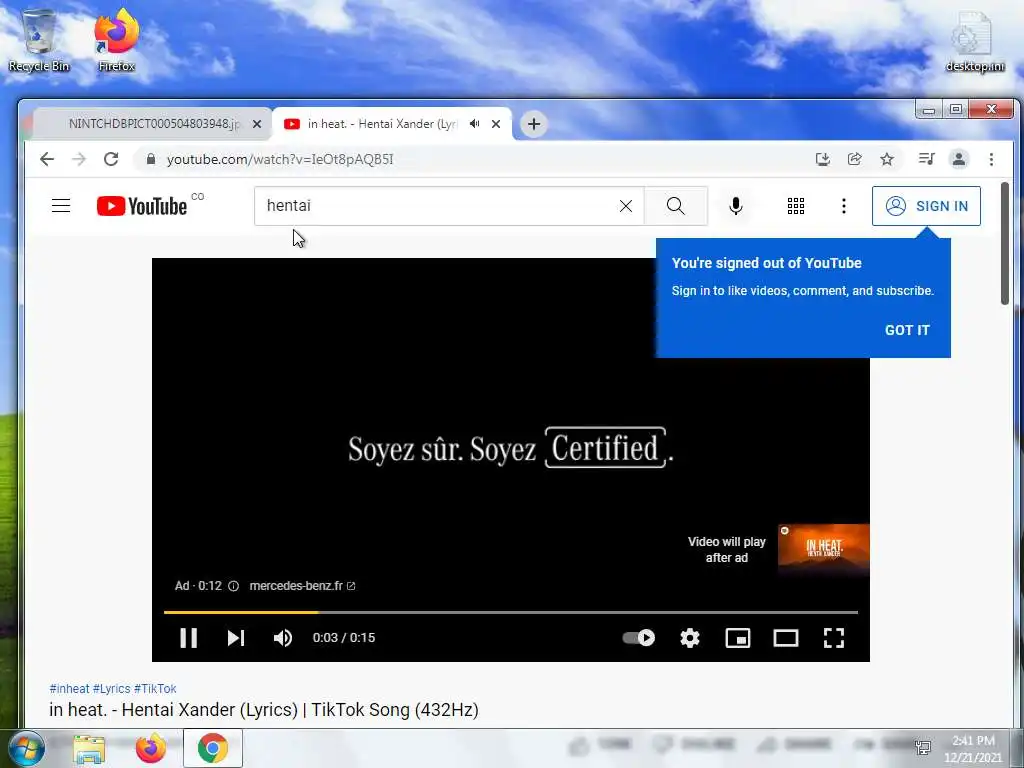The width and height of the screenshot is (1024, 768).
Task: Open the #TikTok hashtag
Action: [155, 688]
